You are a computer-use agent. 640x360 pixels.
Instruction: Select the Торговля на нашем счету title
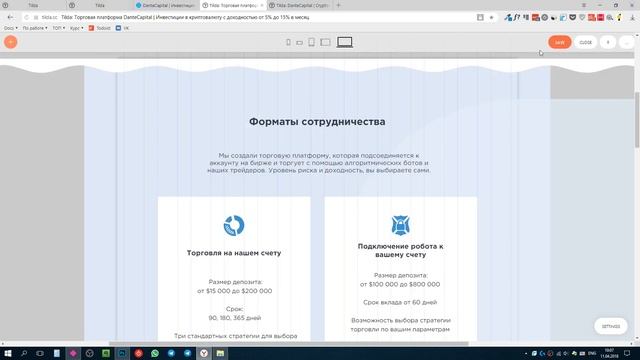pos(234,253)
